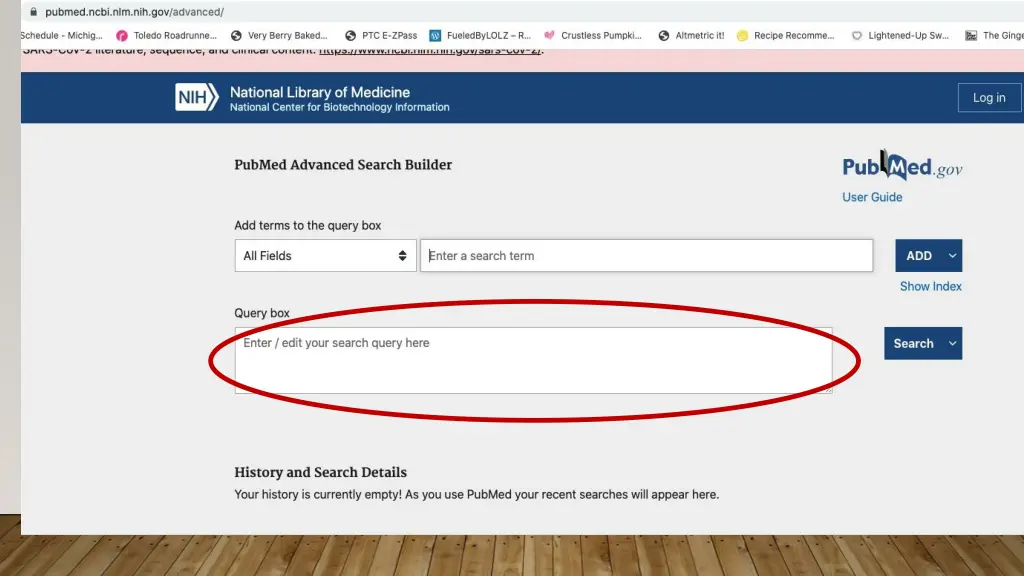Viewport: 1024px width, 576px height.
Task: Click the Show Index link
Action: tap(931, 286)
